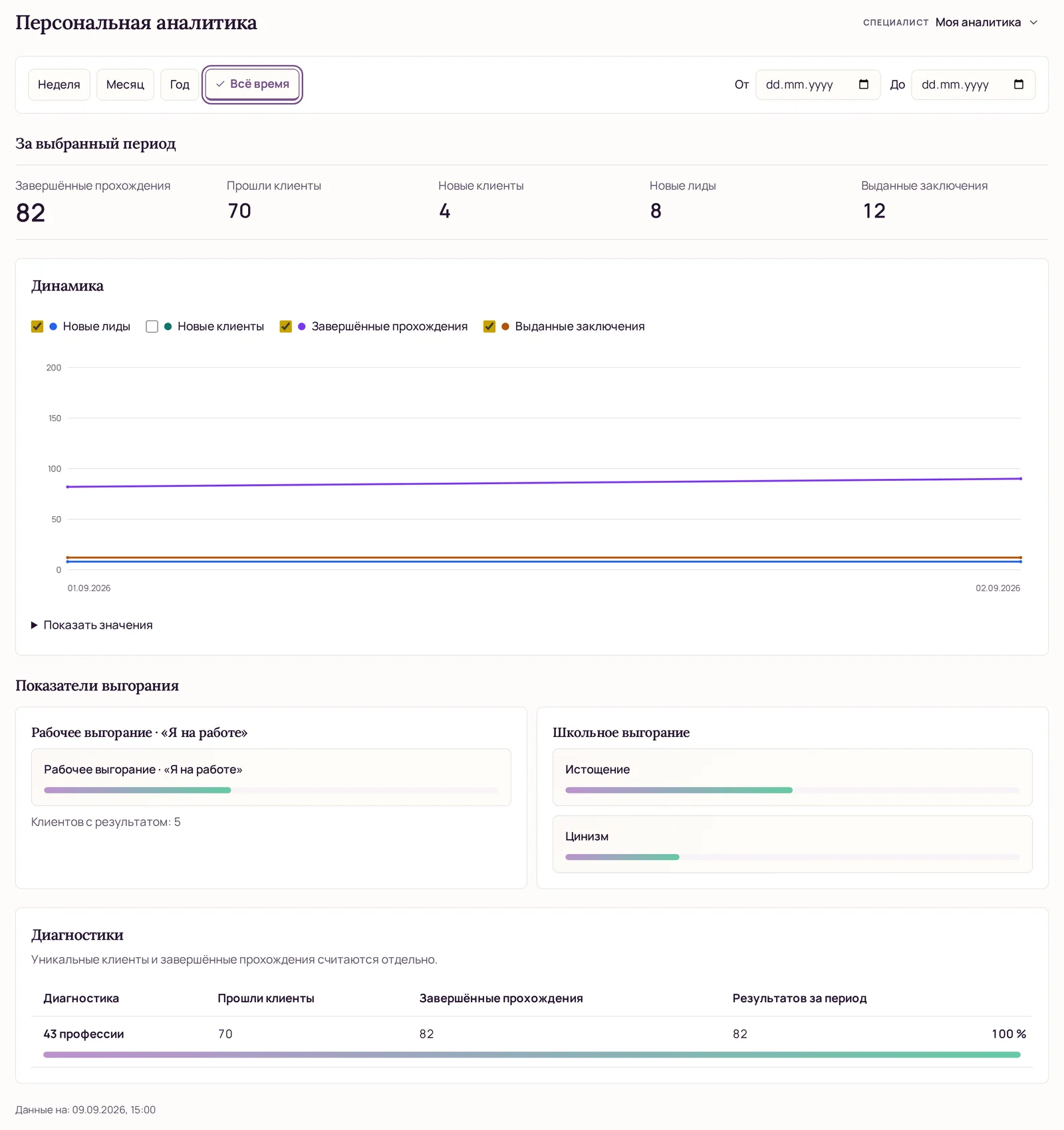Click the Цинизм progress bar

(793, 857)
